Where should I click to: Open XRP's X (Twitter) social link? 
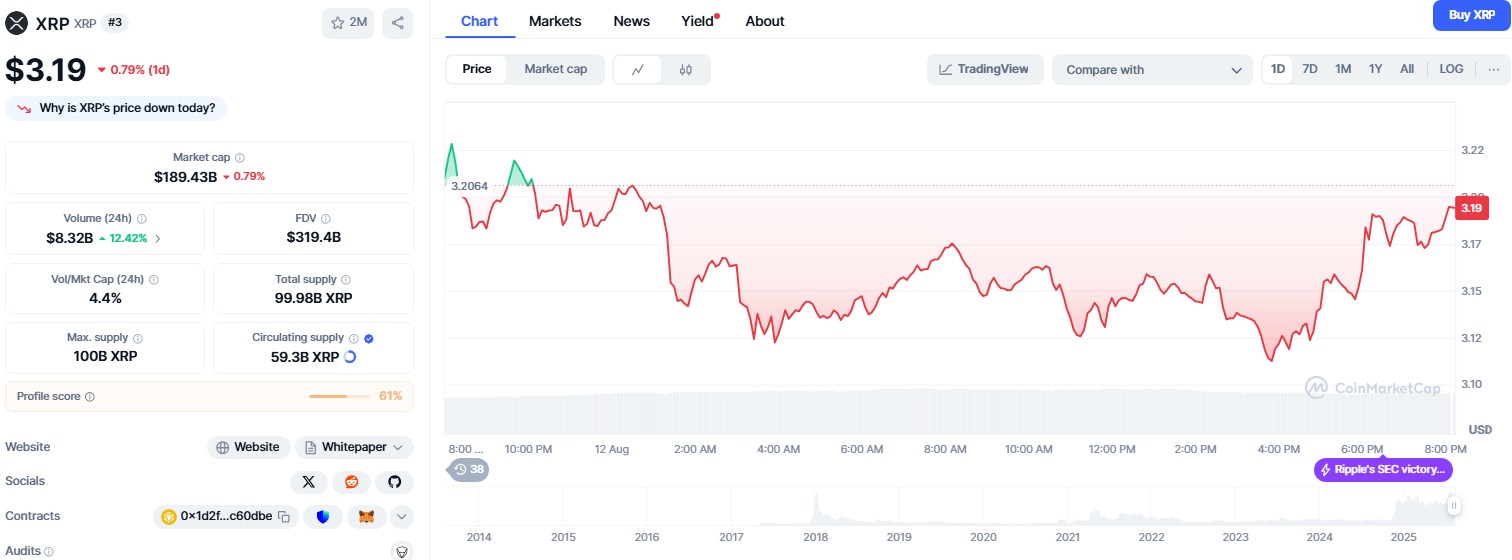(308, 482)
